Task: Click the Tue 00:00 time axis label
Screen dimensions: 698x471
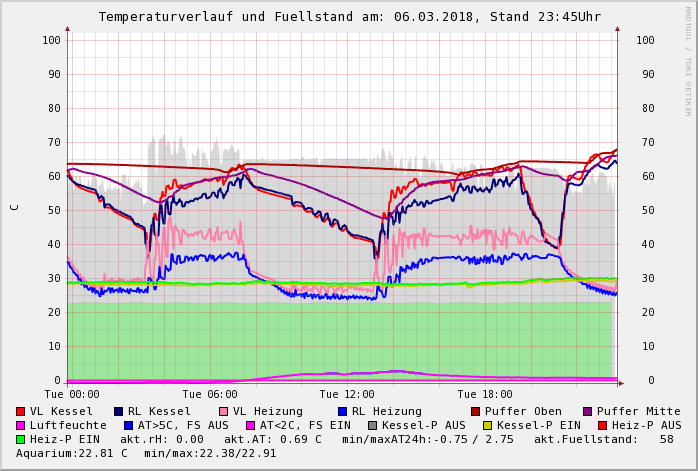Action: [71, 394]
